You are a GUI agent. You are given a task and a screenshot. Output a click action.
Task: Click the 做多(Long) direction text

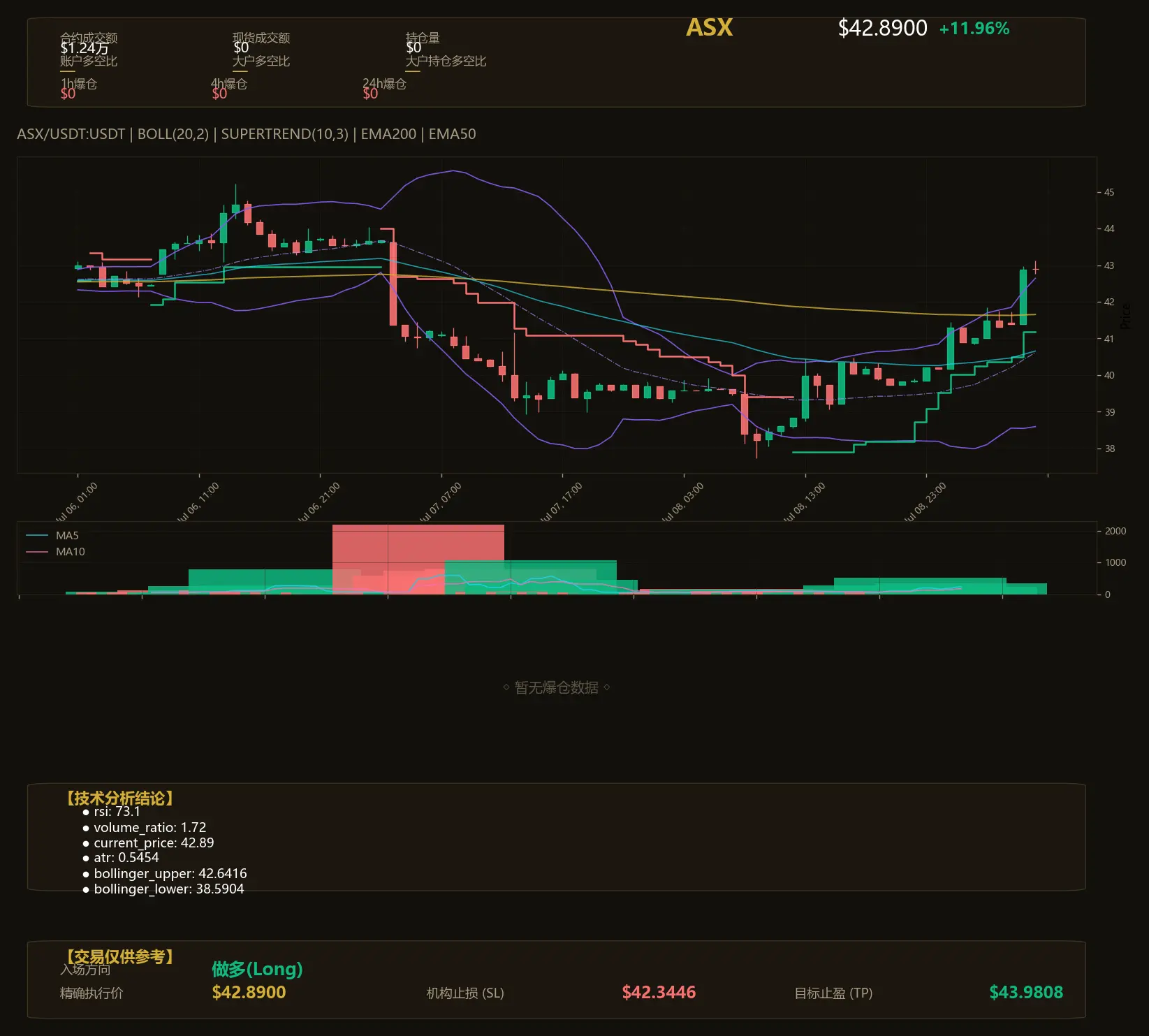coord(257,969)
